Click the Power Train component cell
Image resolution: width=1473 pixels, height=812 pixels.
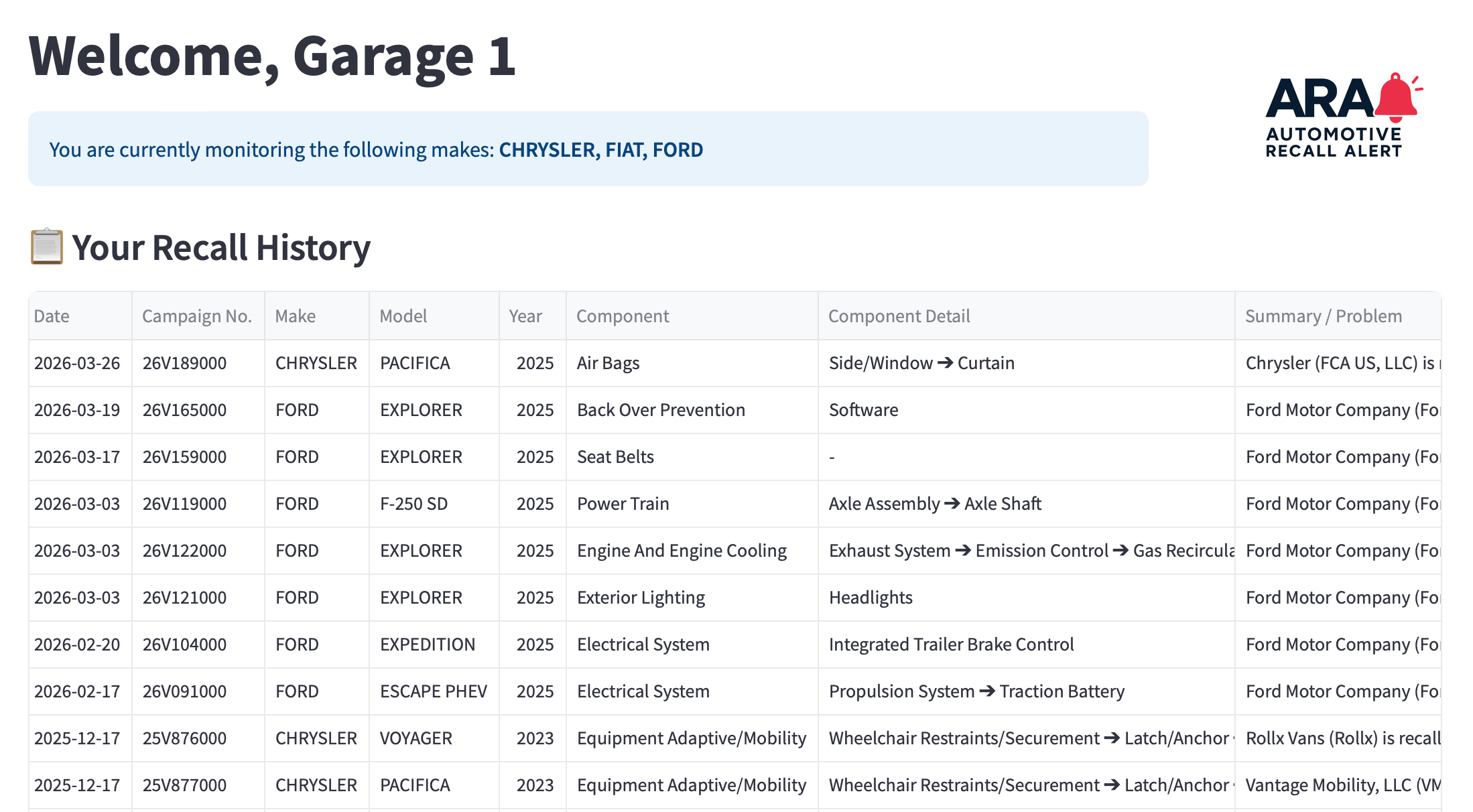tap(692, 504)
